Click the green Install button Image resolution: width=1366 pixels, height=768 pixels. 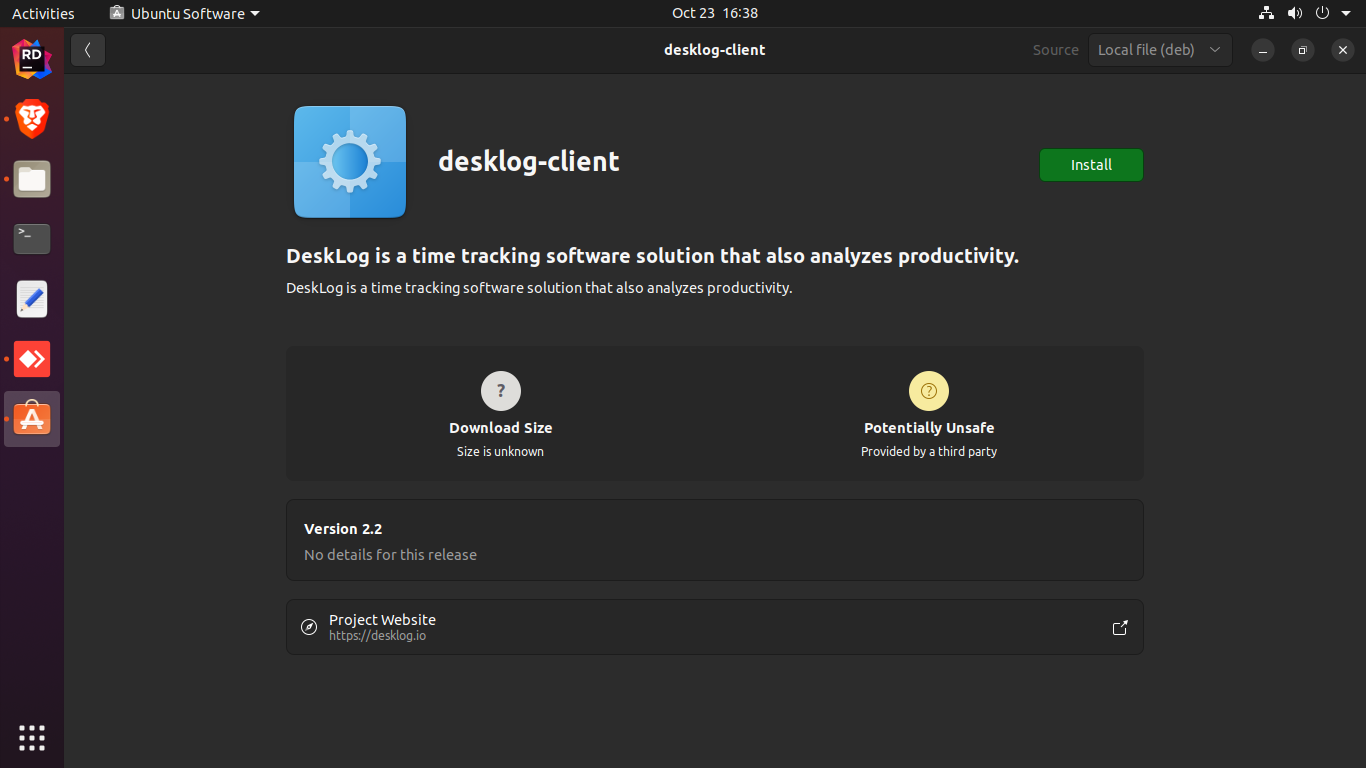coord(1091,165)
